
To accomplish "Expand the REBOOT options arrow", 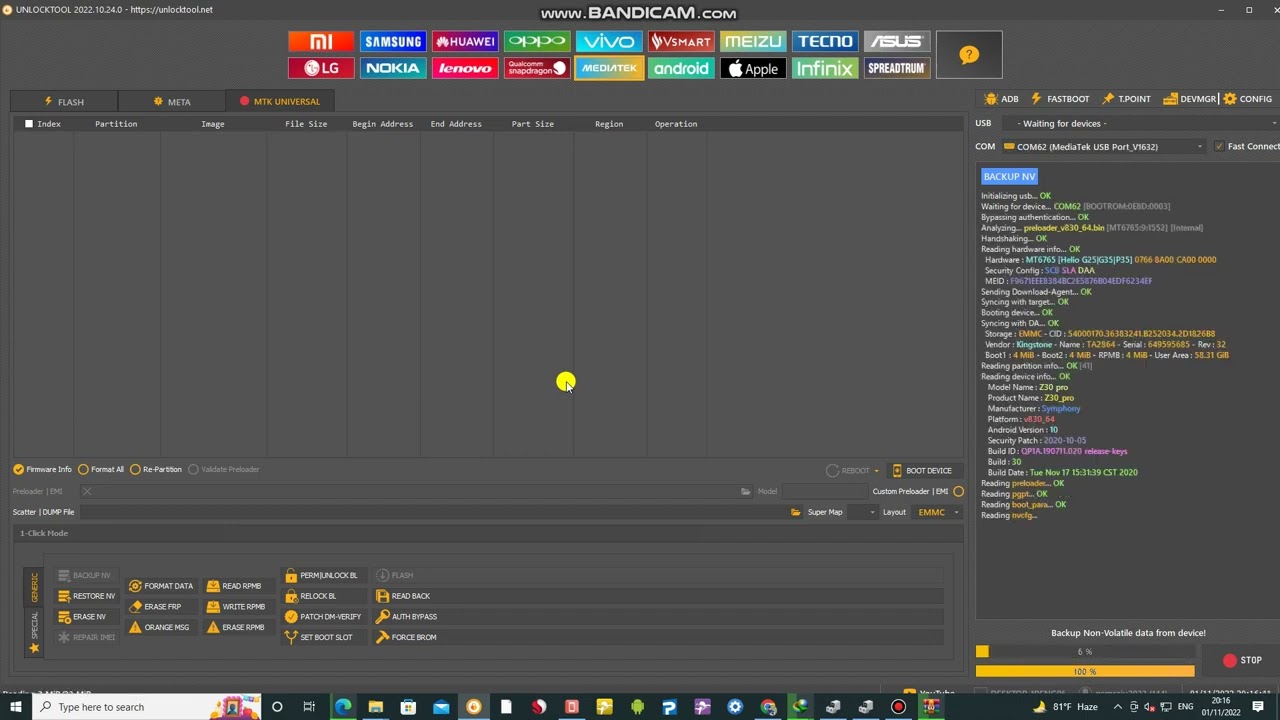I will [877, 471].
